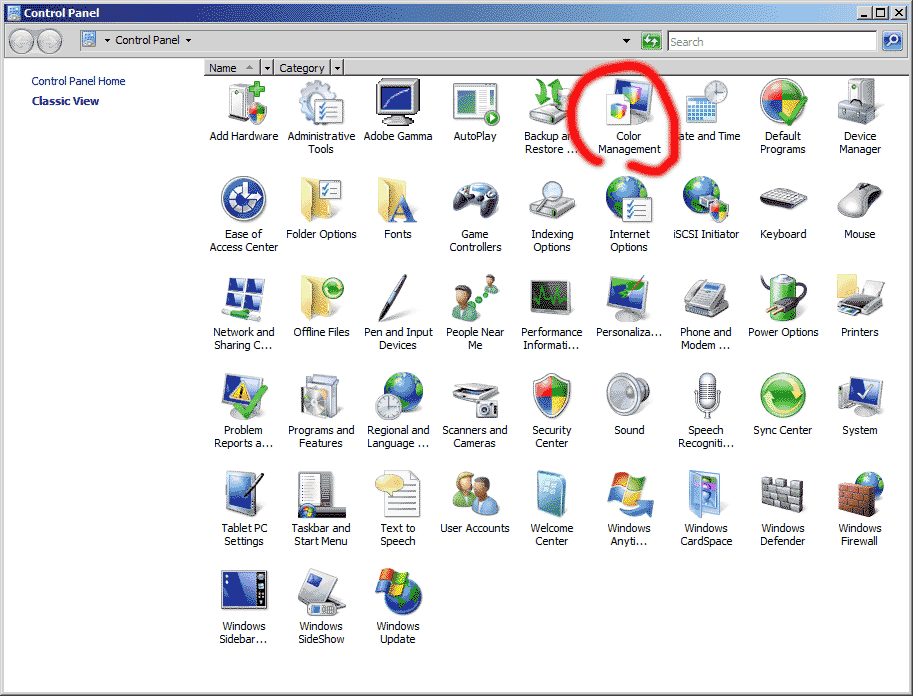Open Taskbar and Start Menu
Viewport: 913px width, 696px height.
[321, 508]
